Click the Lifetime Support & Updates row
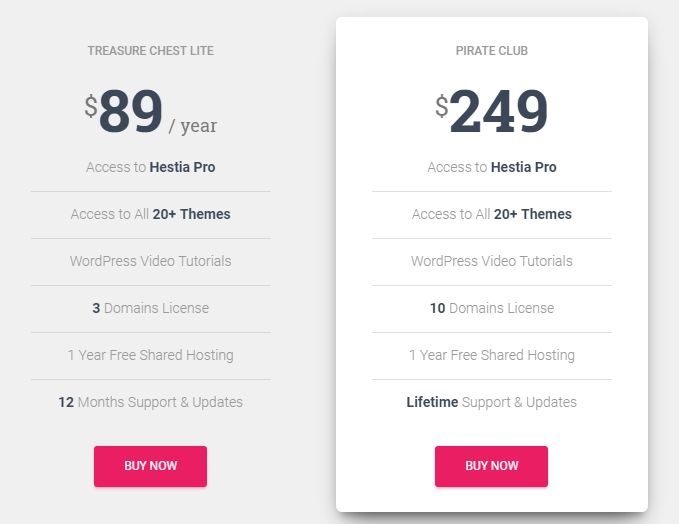This screenshot has width=679, height=524. tap(491, 402)
